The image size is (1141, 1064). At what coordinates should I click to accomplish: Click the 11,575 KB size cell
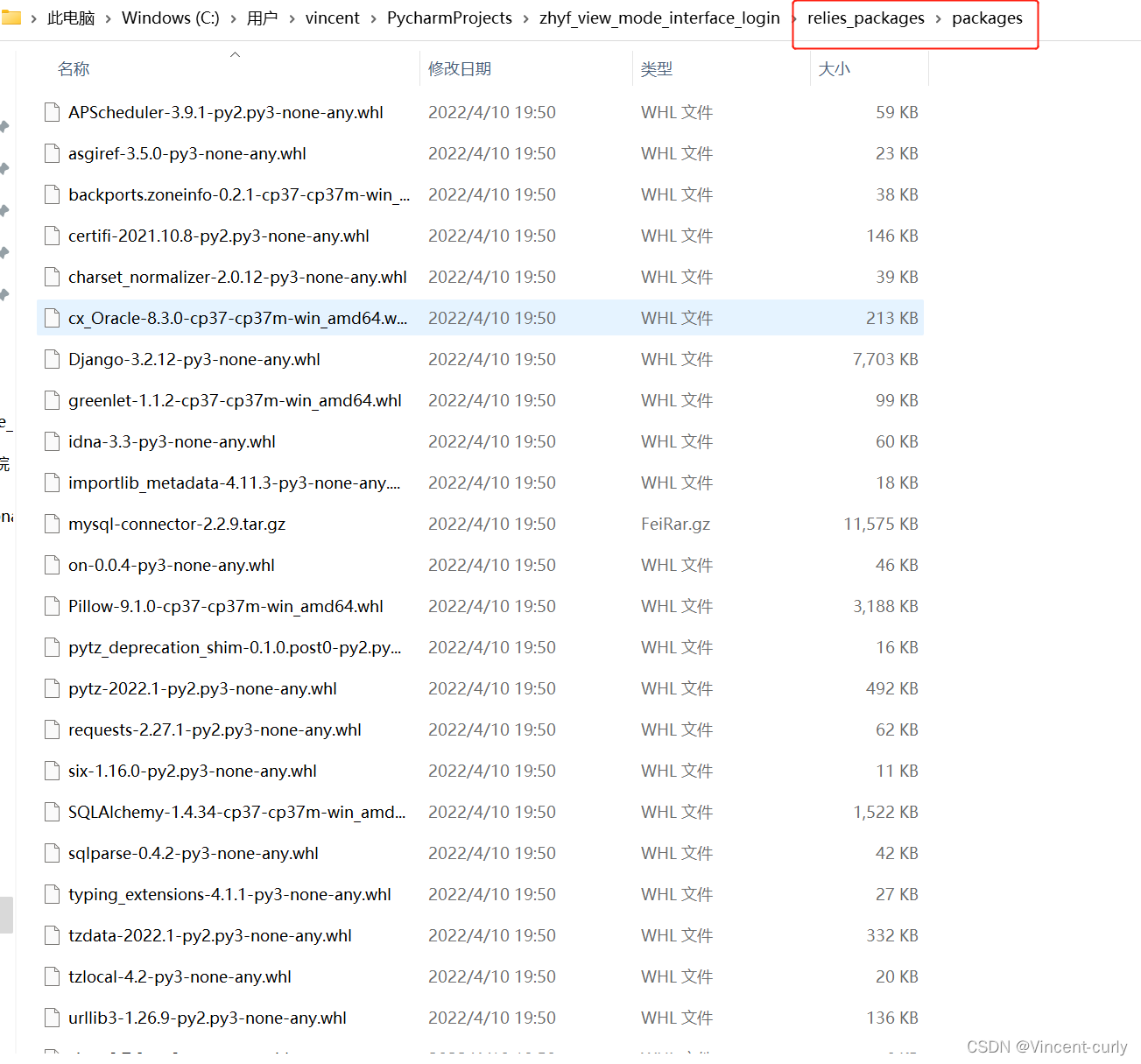[881, 524]
